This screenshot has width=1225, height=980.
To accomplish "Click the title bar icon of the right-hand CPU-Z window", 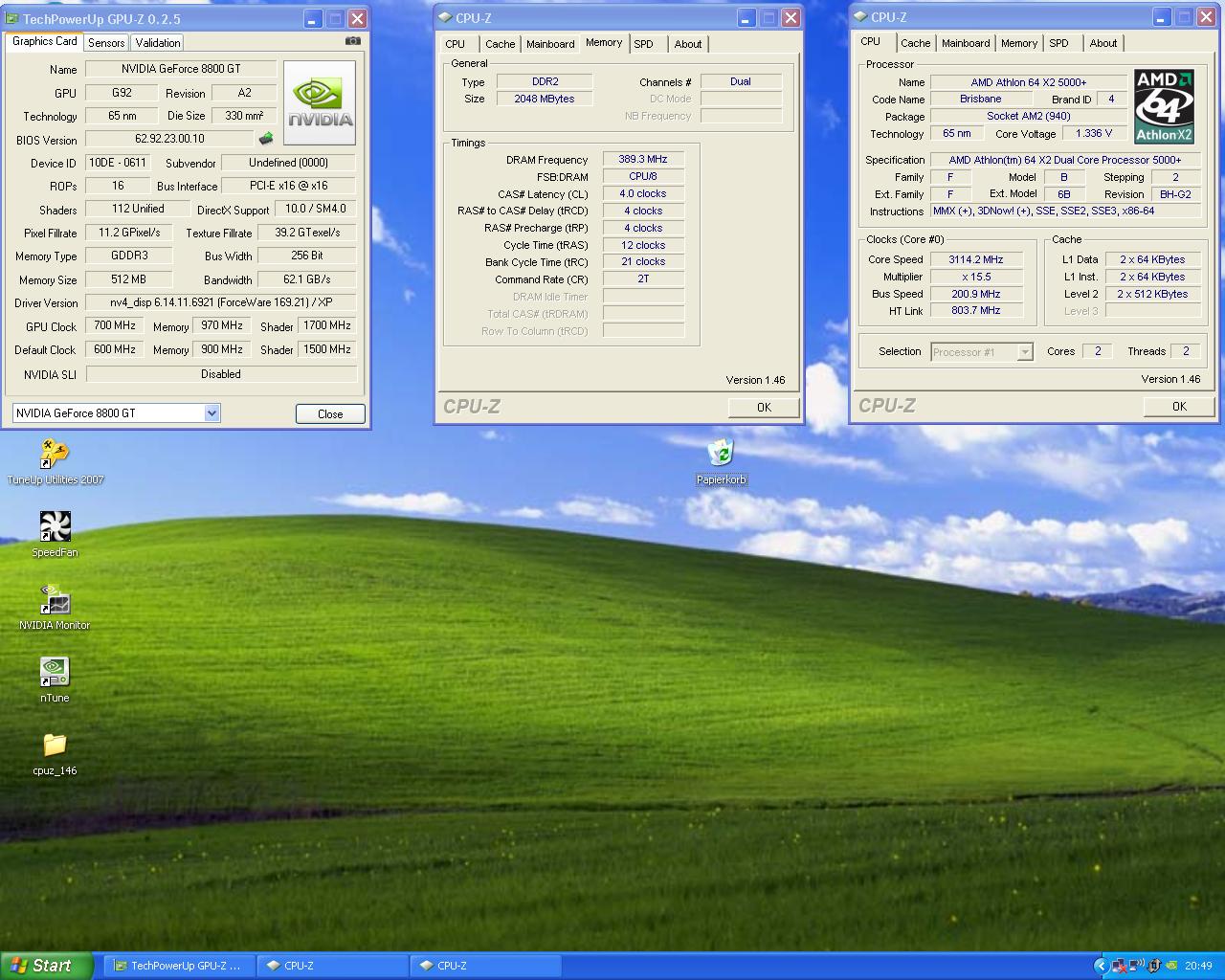I will coord(861,16).
